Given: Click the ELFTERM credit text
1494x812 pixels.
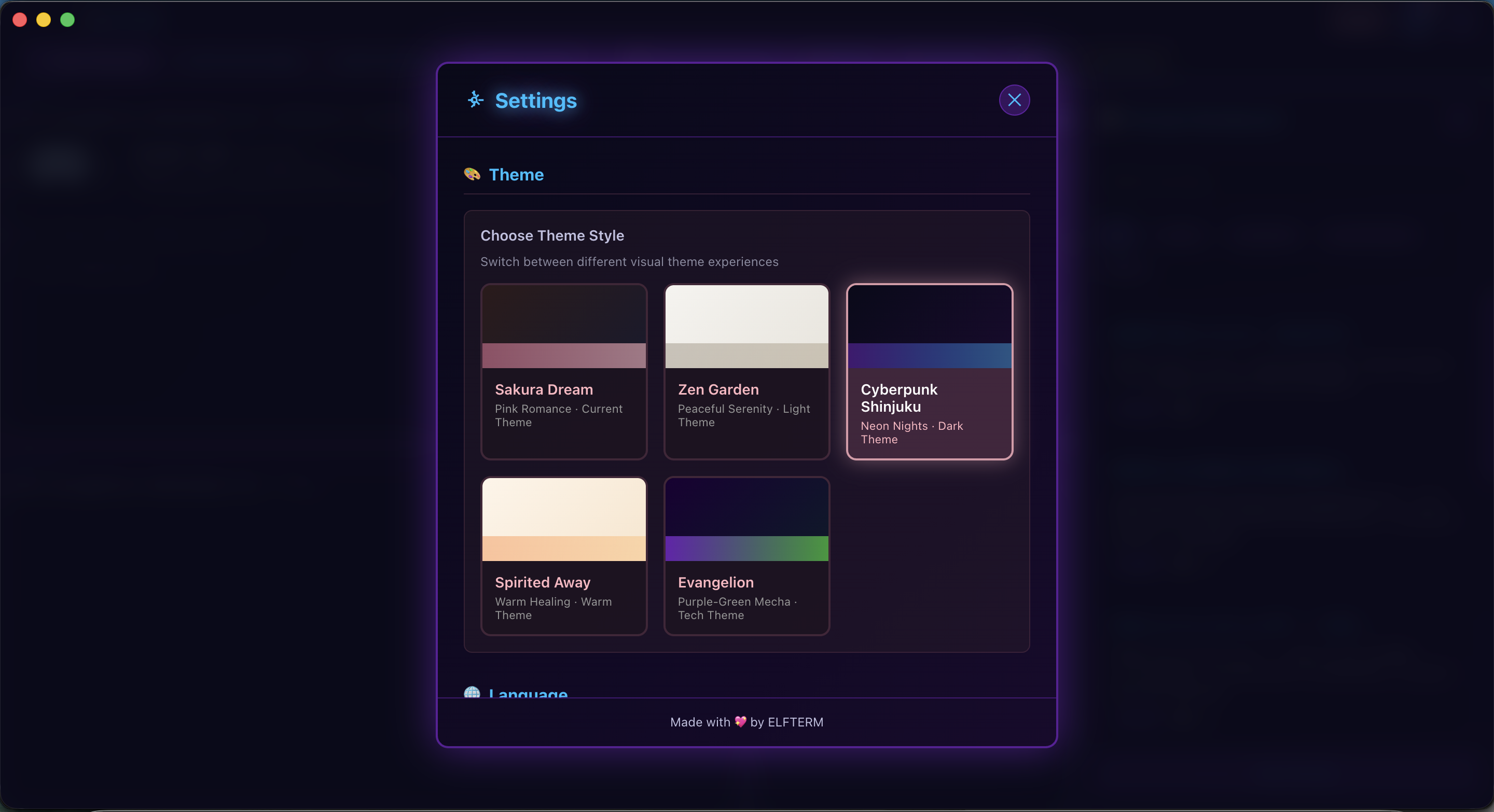Looking at the screenshot, I should (x=795, y=722).
